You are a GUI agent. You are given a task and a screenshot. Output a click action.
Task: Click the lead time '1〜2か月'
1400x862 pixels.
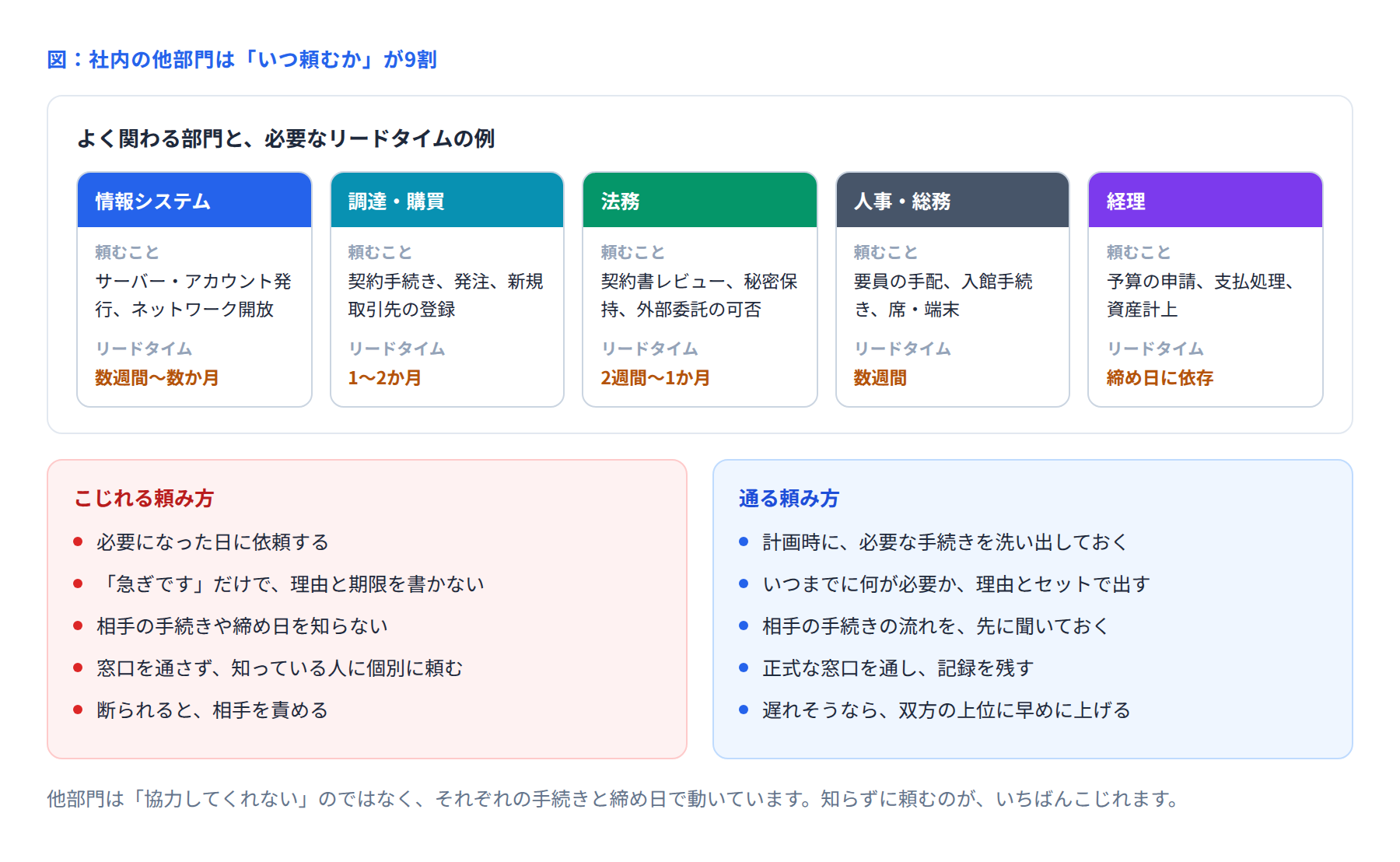[385, 378]
